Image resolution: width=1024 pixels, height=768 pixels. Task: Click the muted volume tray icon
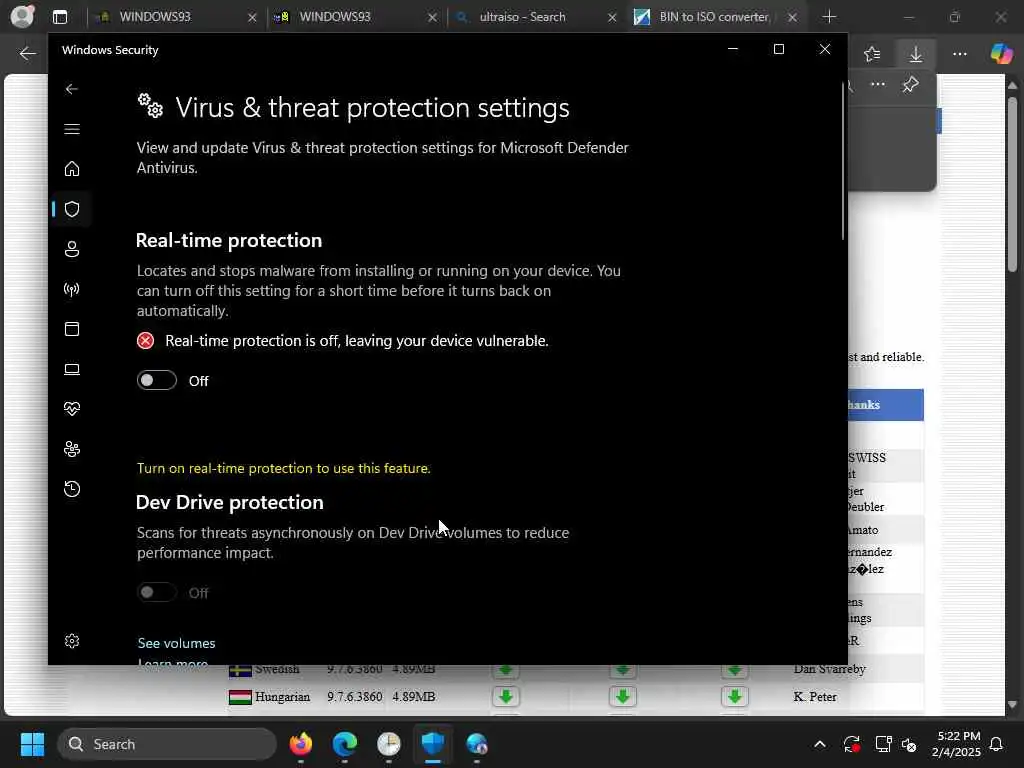(x=909, y=744)
